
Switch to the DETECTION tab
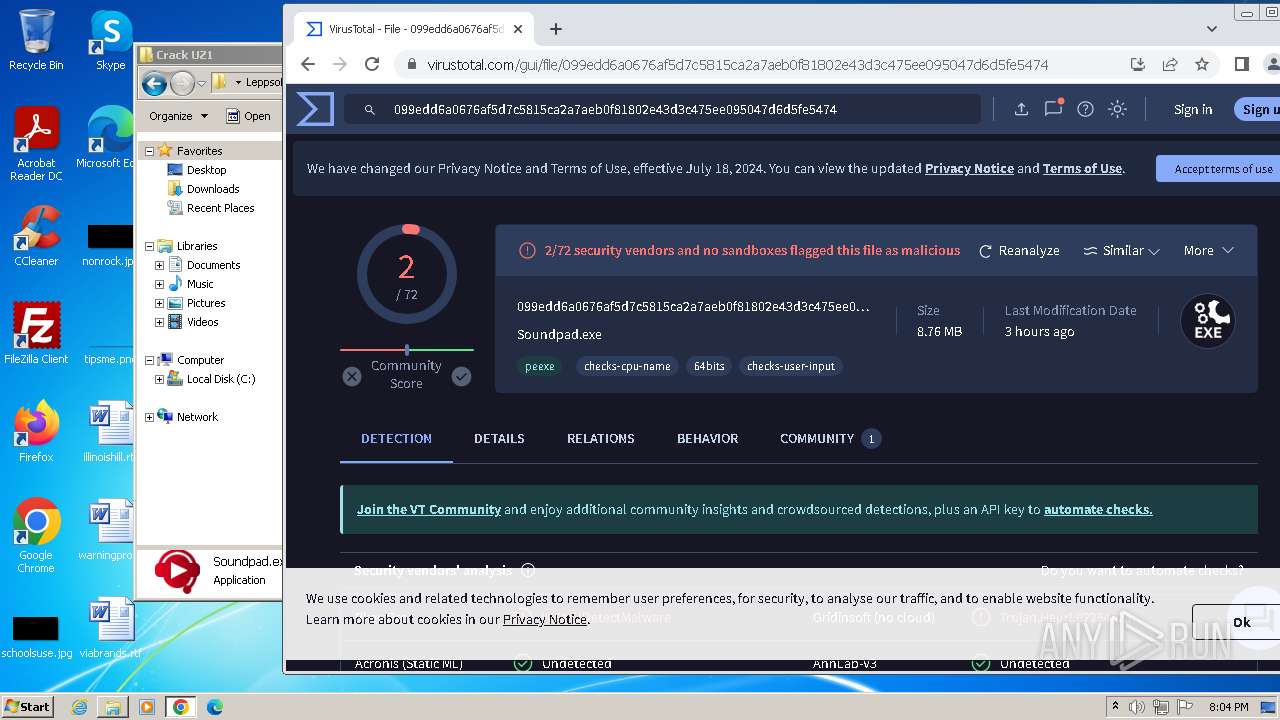tap(396, 438)
